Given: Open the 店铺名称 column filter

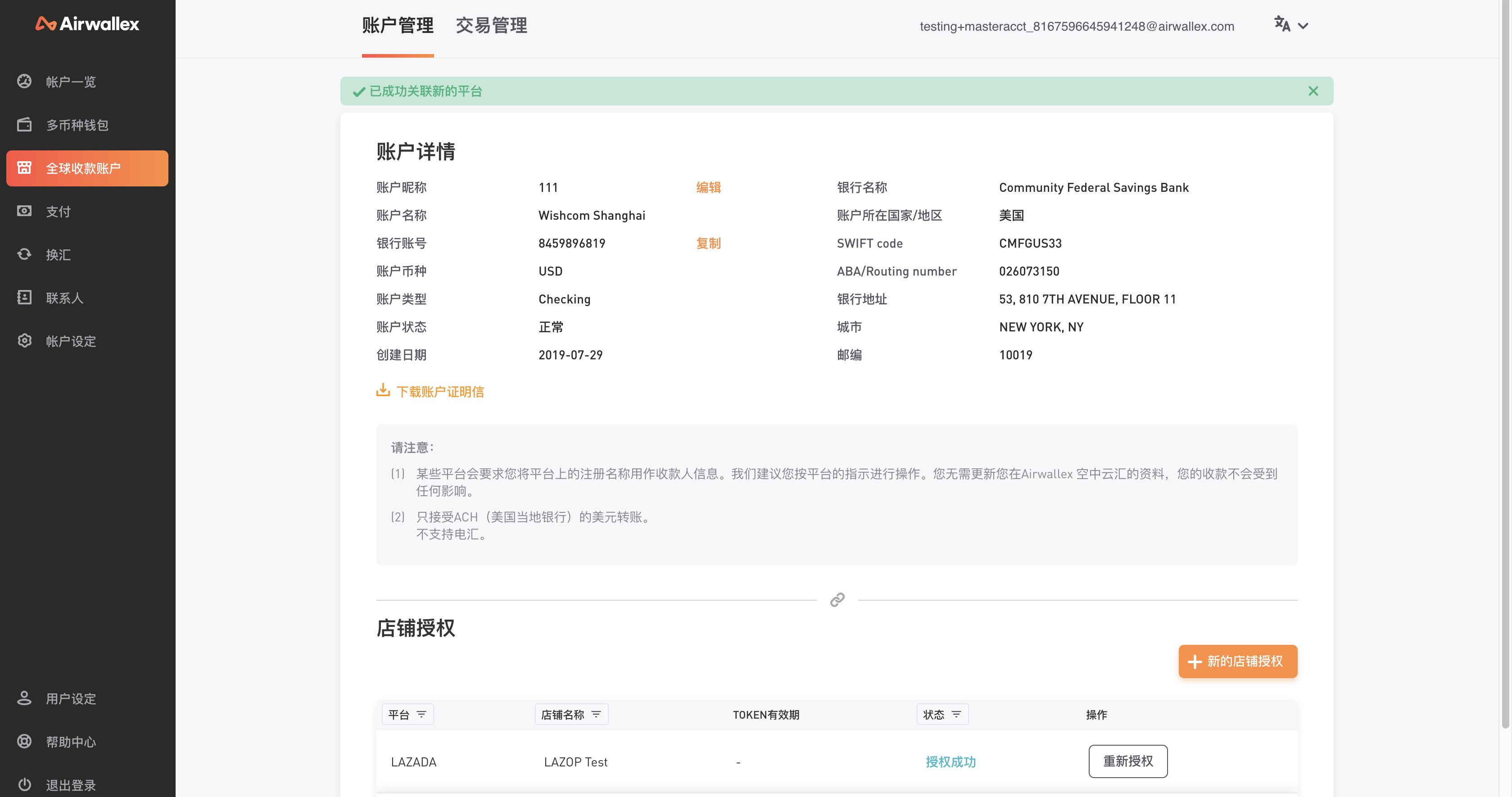Looking at the screenshot, I should coord(571,714).
